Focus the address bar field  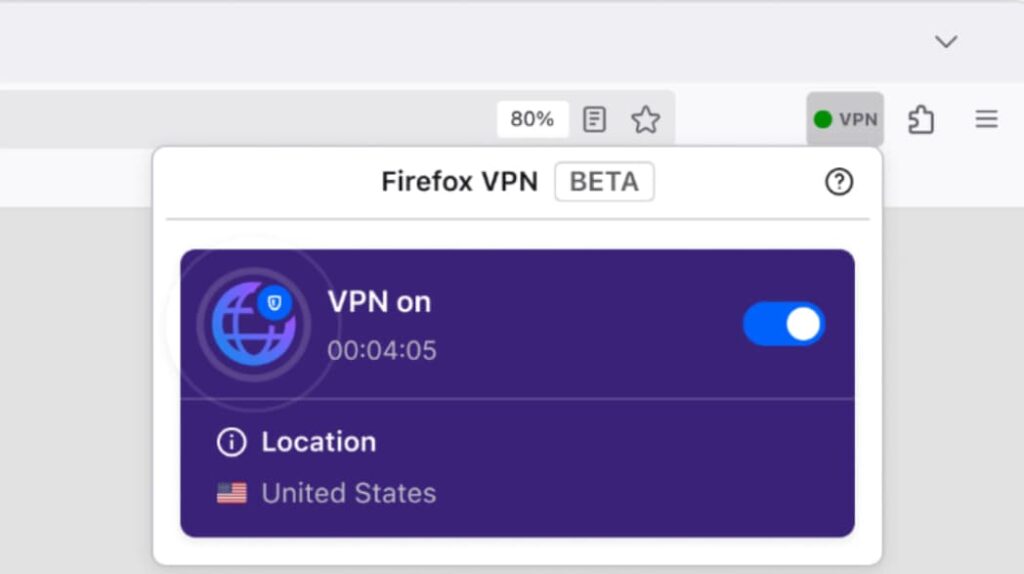click(x=250, y=120)
